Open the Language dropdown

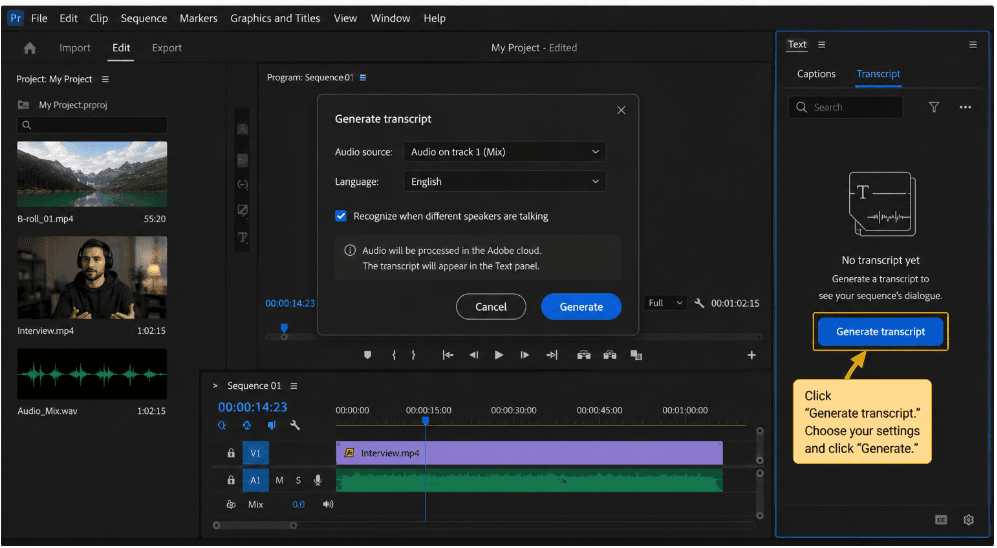(x=504, y=182)
